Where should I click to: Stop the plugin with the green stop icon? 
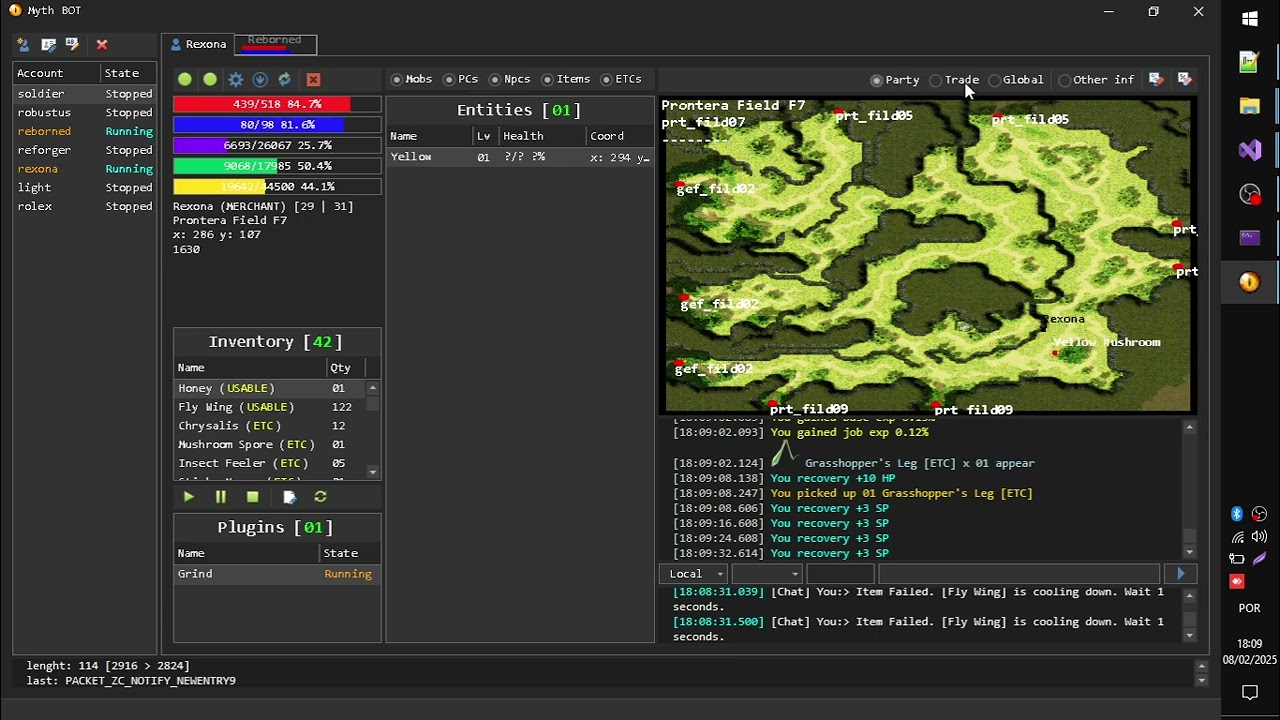[253, 496]
